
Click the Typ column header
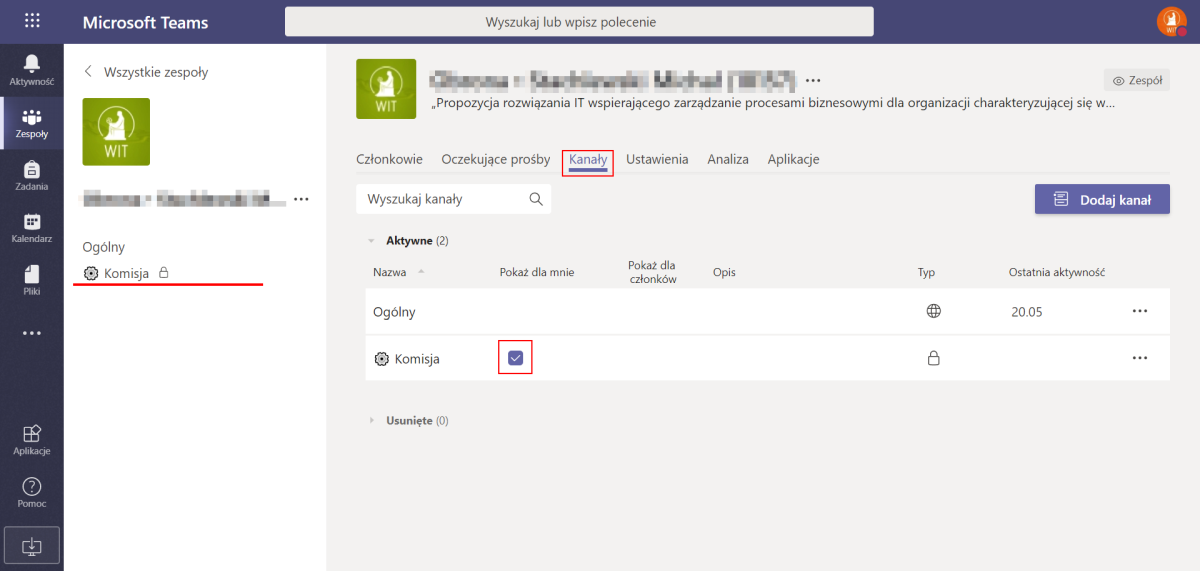[927, 272]
